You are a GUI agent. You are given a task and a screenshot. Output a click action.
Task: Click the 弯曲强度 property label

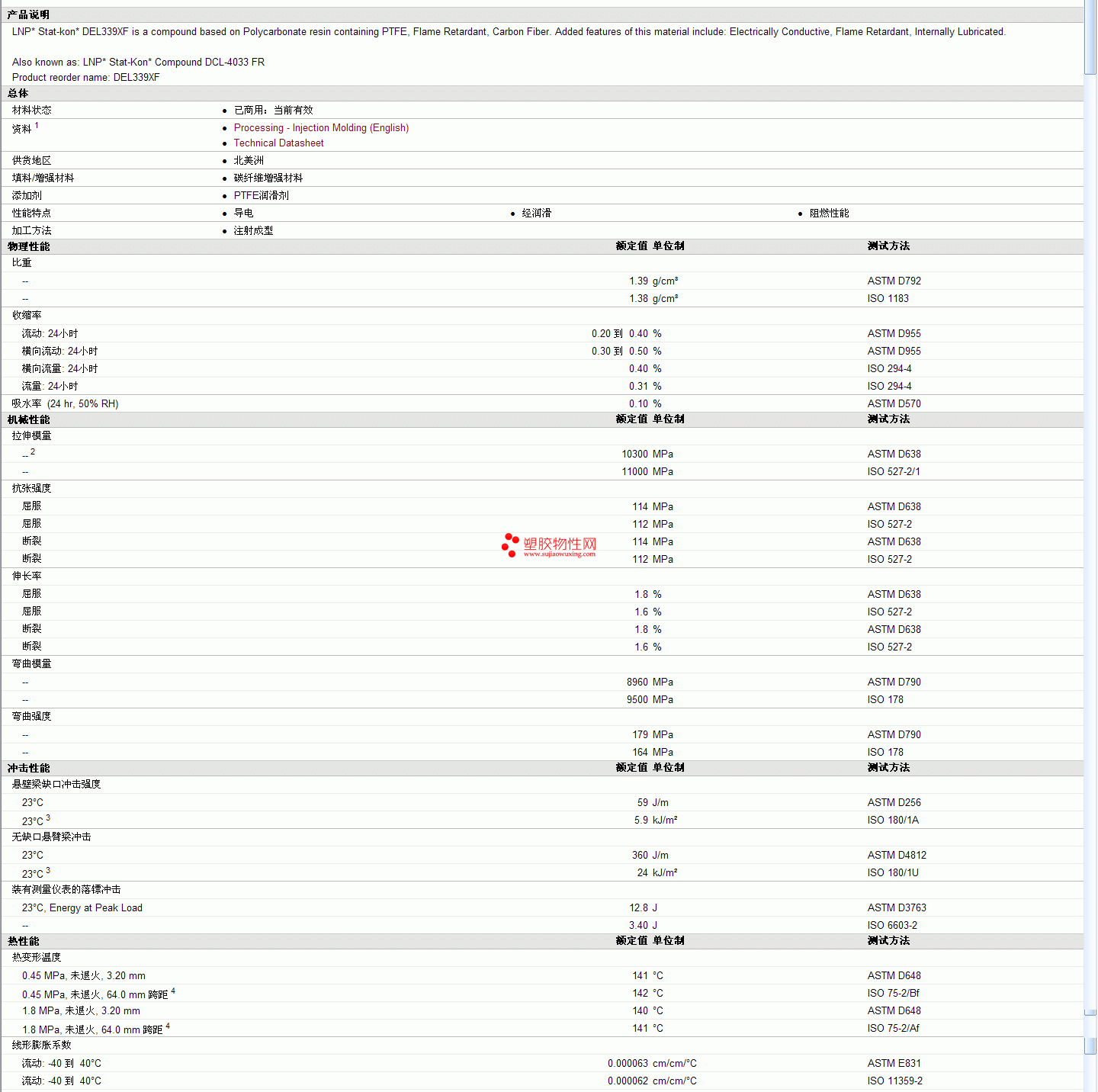32,717
